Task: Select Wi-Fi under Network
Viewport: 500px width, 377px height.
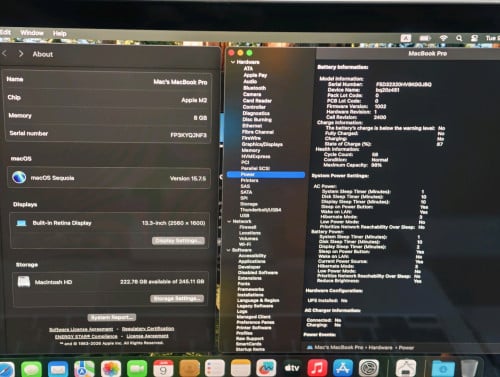Action: (x=244, y=244)
